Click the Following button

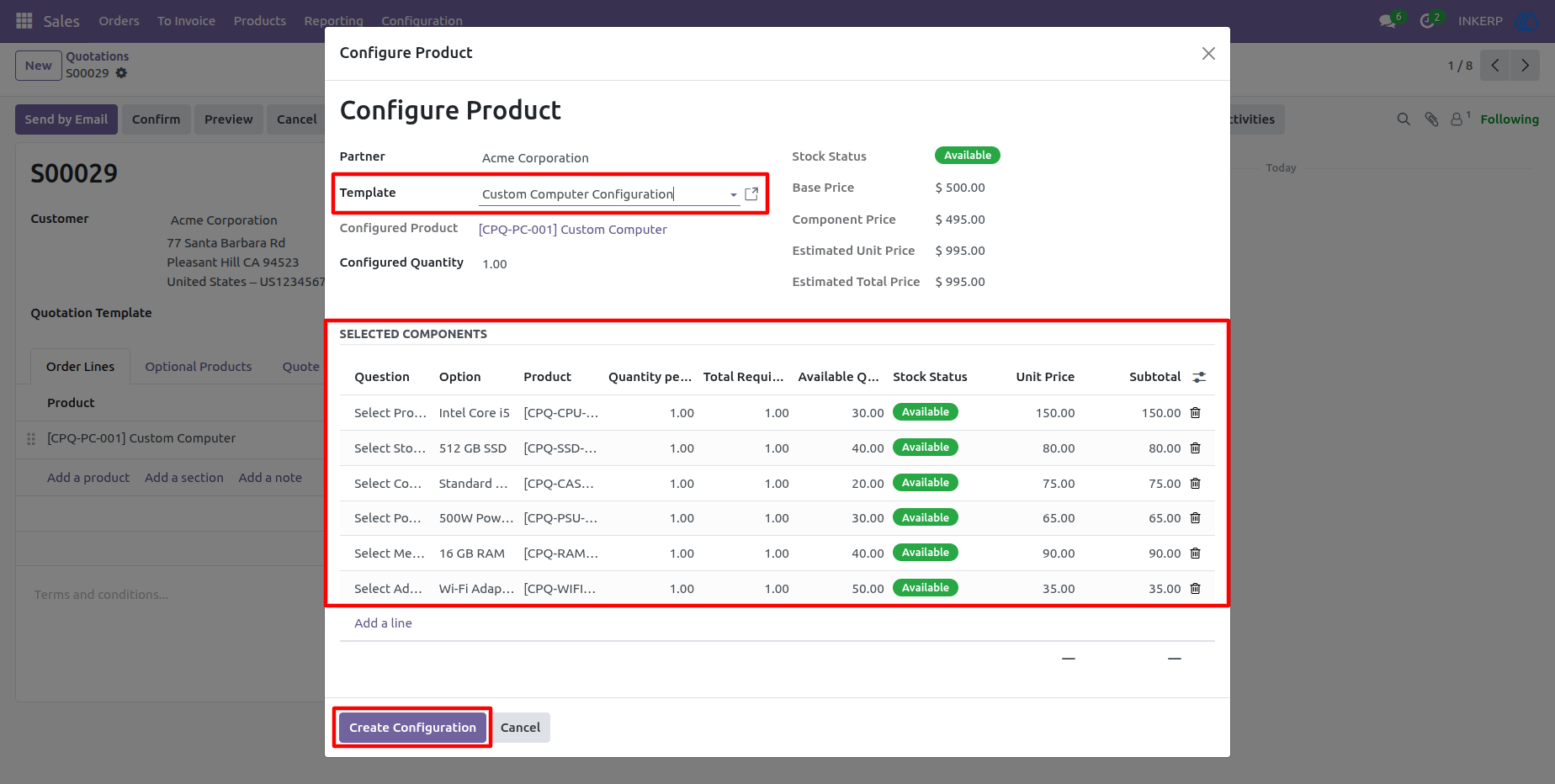click(1510, 119)
